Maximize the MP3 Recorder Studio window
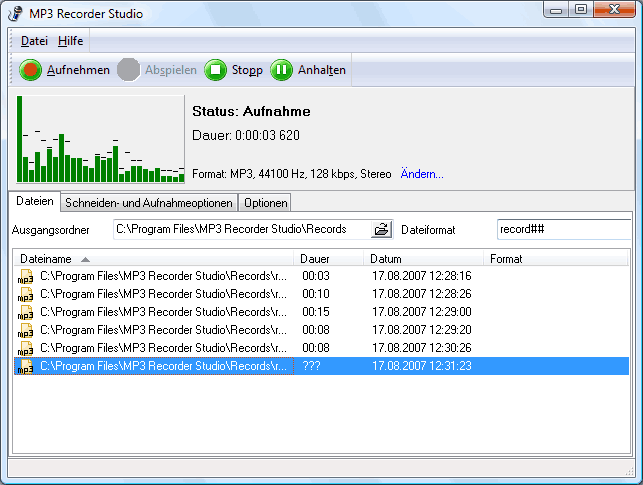643x485 pixels. (581, 10)
